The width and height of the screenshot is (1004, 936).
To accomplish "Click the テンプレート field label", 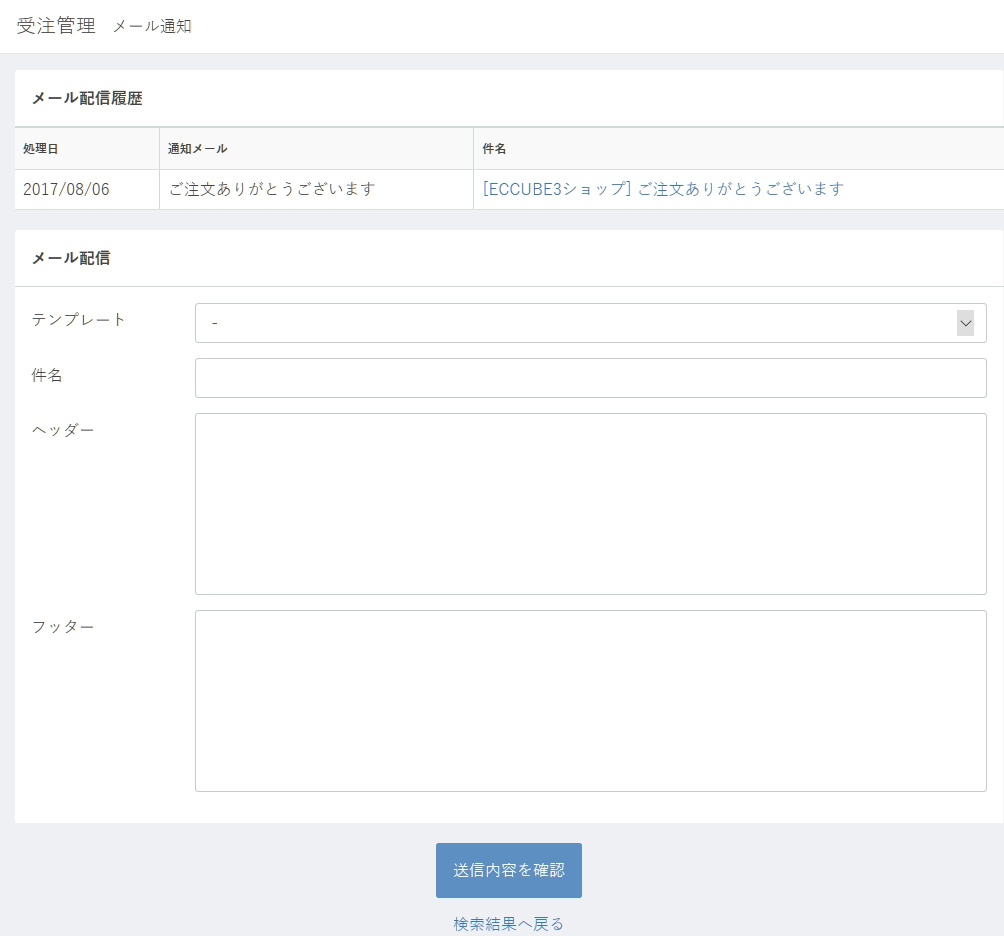I will coord(79,320).
